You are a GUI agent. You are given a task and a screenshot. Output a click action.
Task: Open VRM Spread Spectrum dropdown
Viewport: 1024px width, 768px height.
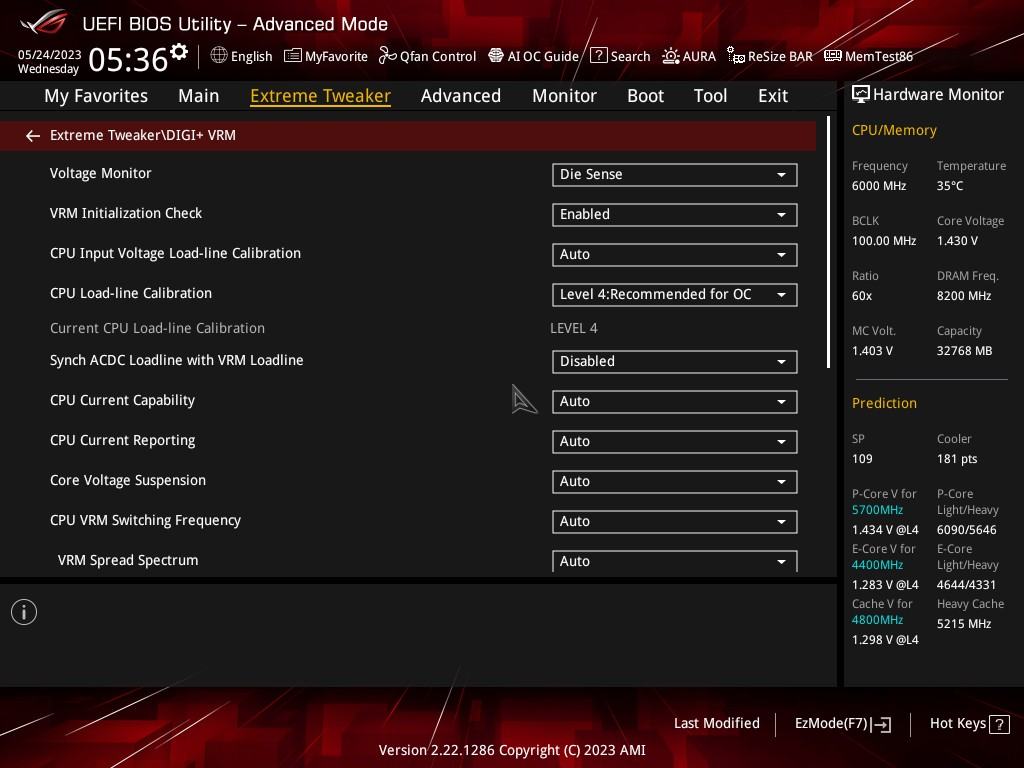675,561
